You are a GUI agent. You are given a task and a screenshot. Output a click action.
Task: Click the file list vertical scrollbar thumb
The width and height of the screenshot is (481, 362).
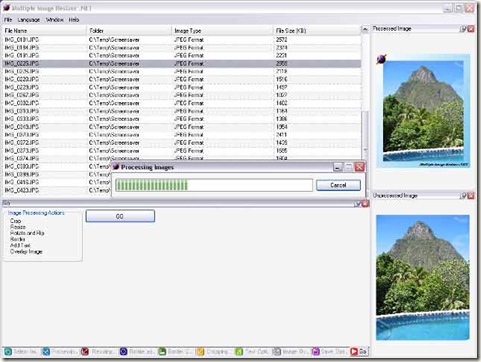tap(365, 130)
